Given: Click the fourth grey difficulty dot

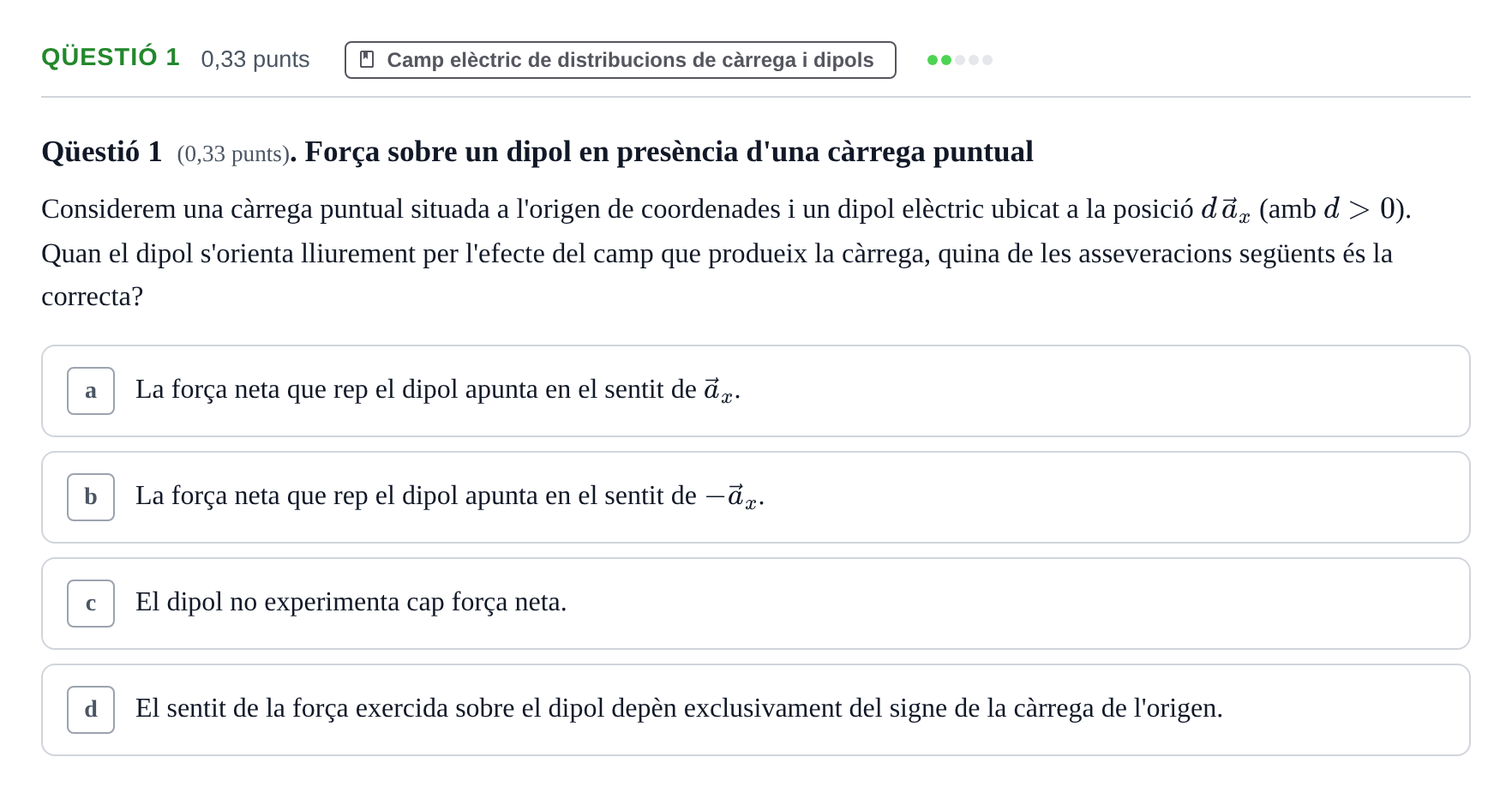Looking at the screenshot, I should click(x=974, y=60).
